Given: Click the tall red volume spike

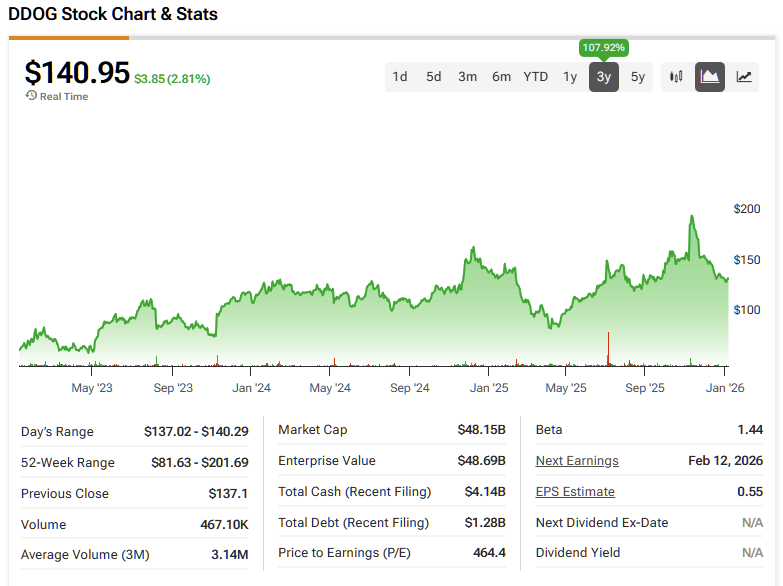Looking at the screenshot, I should (608, 350).
